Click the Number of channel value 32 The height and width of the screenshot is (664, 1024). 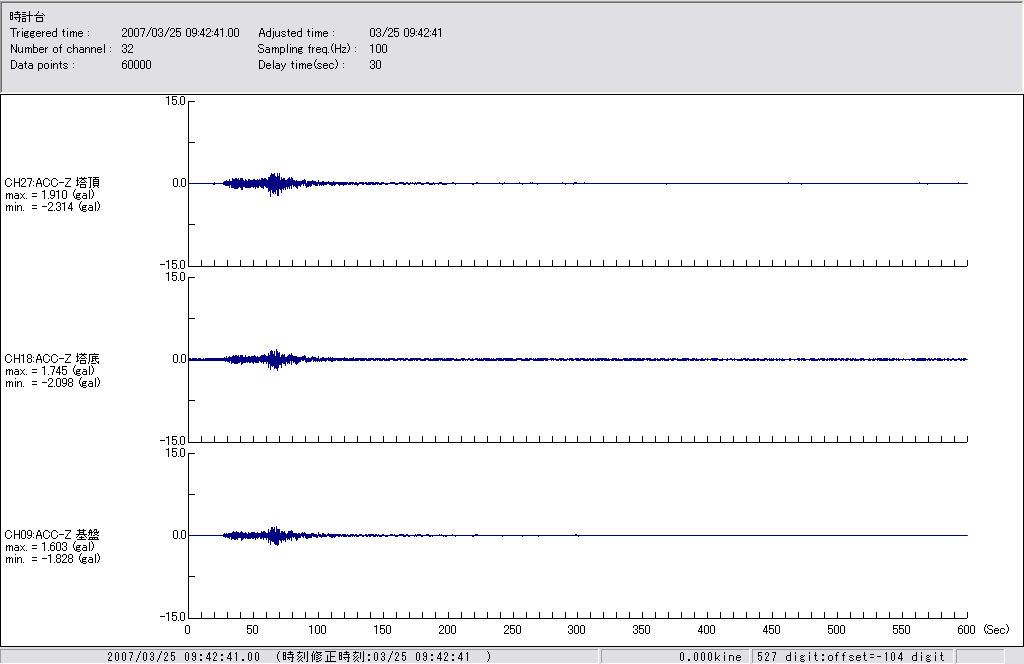click(127, 49)
